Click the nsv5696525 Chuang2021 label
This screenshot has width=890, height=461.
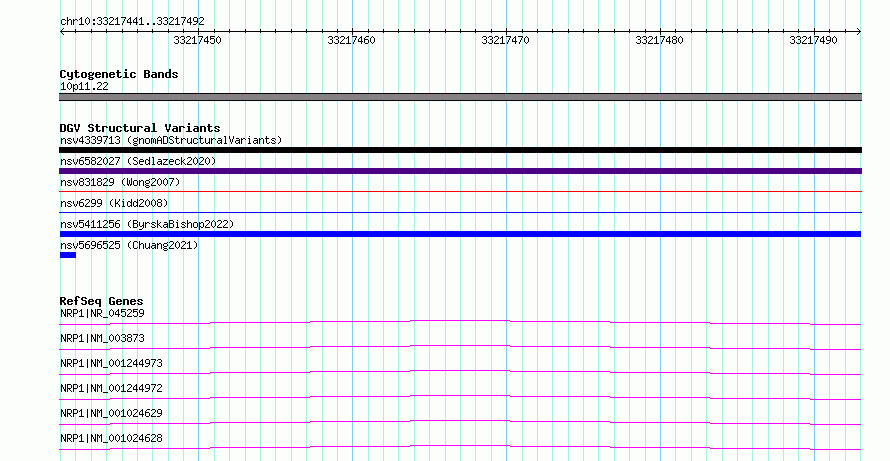click(x=129, y=245)
